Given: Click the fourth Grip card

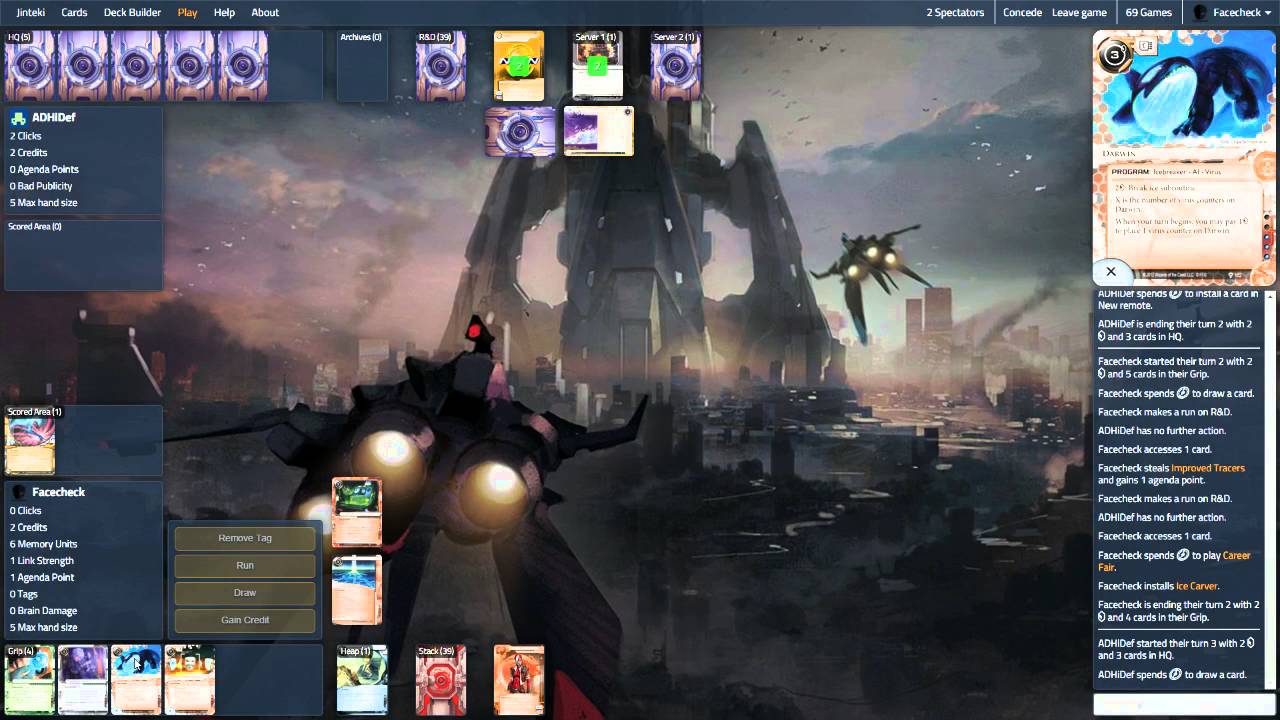Looking at the screenshot, I should (190, 680).
